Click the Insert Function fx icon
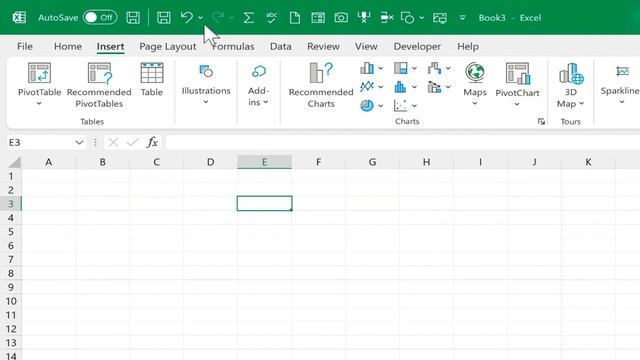640x360 pixels. [152, 142]
